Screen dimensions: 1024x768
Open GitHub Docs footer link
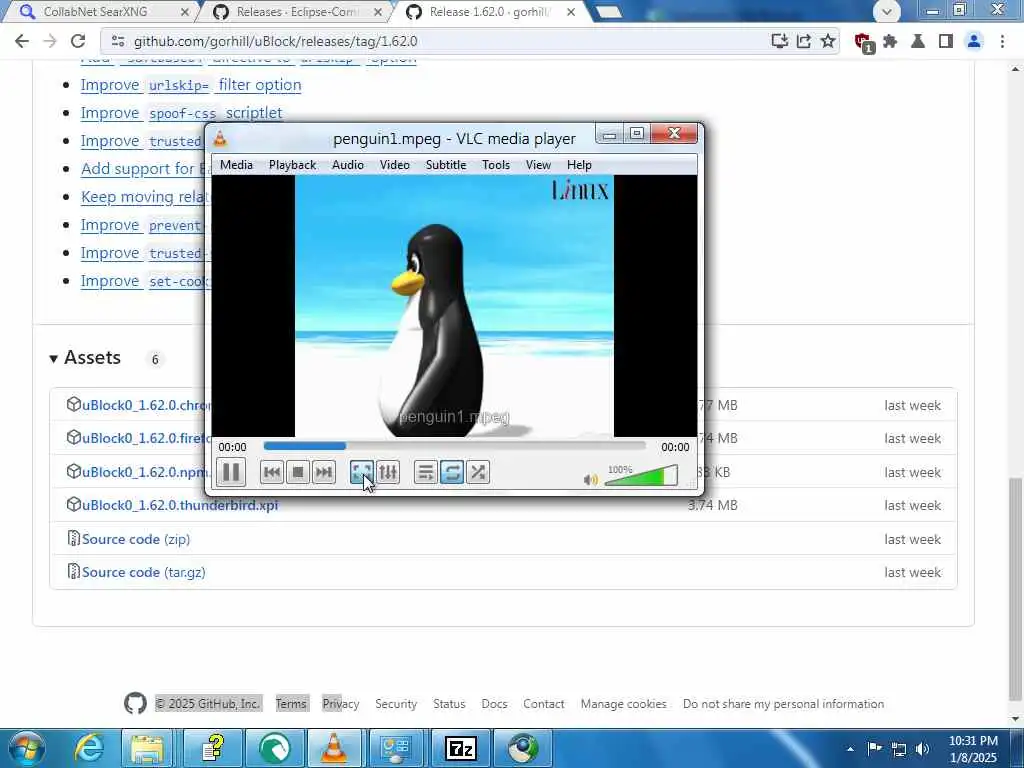[494, 704]
